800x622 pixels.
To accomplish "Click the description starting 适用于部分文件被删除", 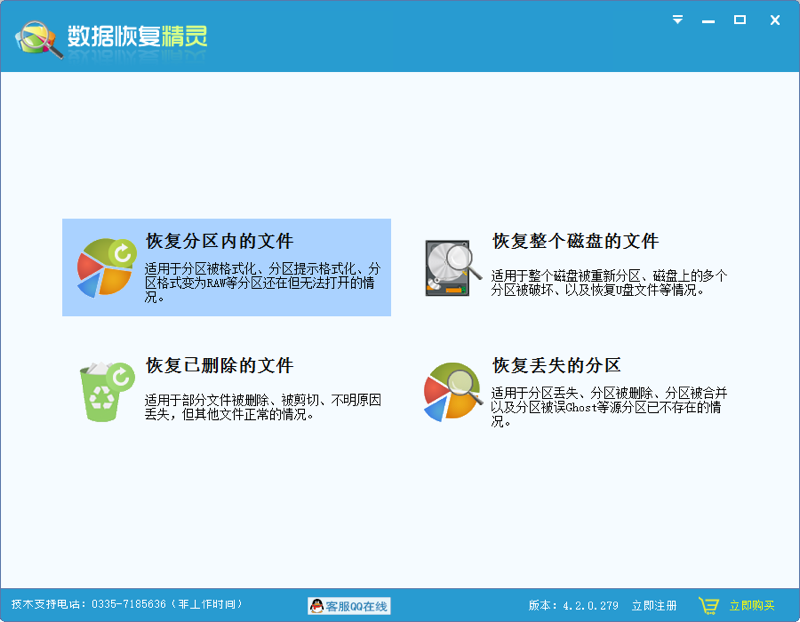I will pyautogui.click(x=262, y=407).
